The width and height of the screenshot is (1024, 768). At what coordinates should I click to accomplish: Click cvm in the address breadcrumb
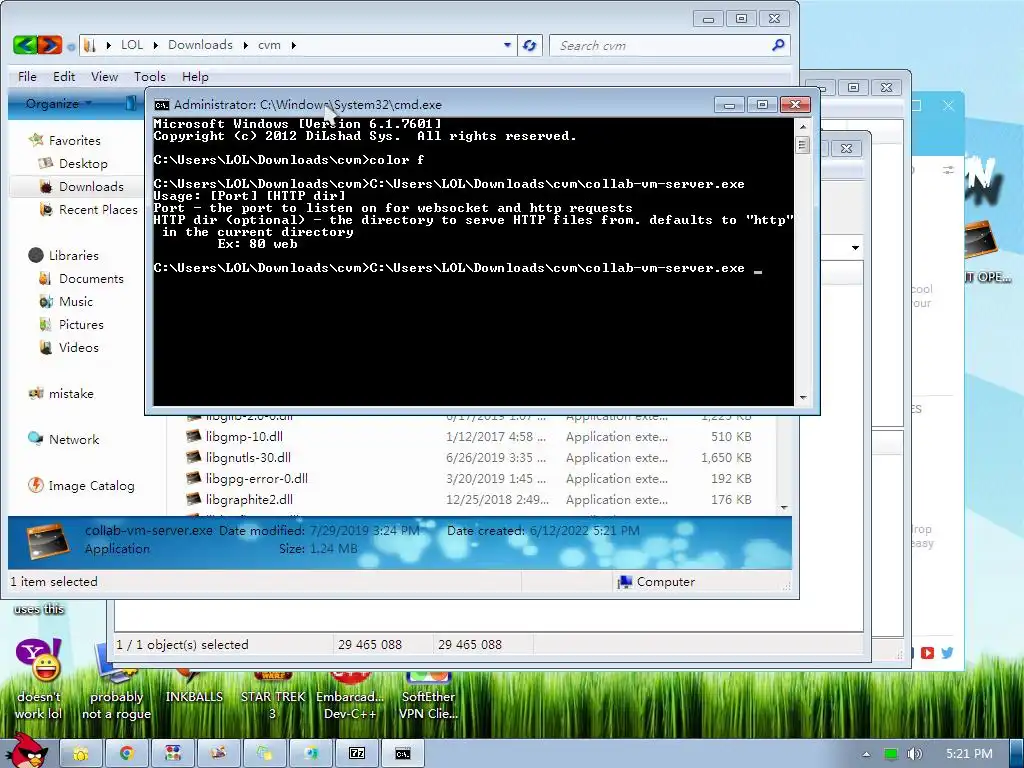pos(269,45)
